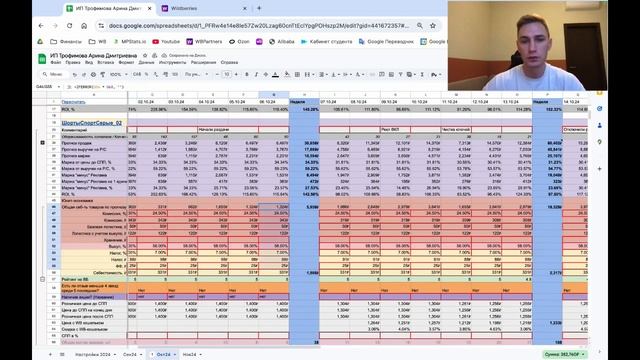Switch to the Сен24 sheet tab
The height and width of the screenshot is (360, 640).
click(129, 354)
